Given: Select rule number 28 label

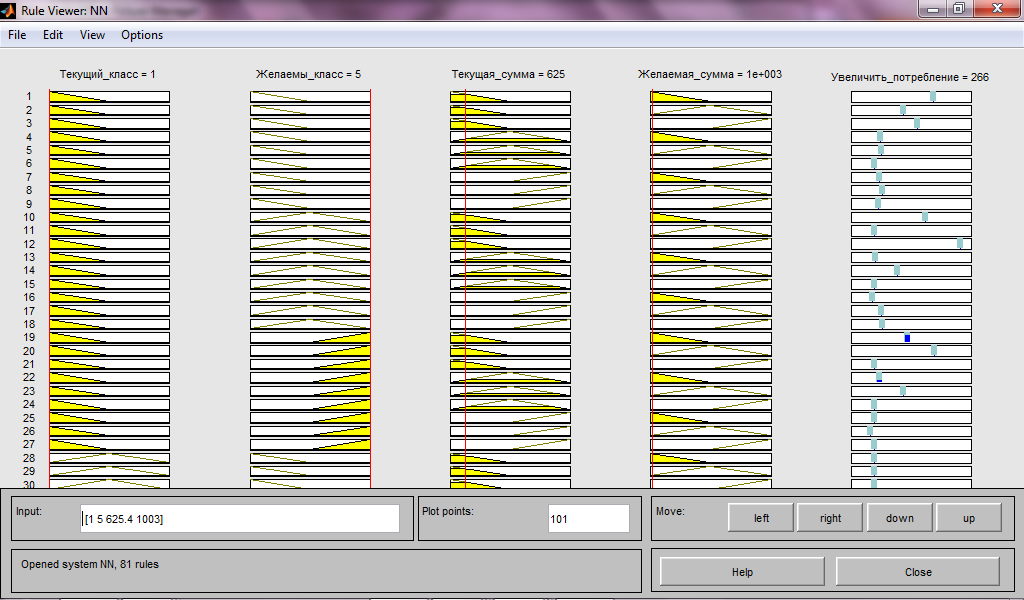Looking at the screenshot, I should [29, 458].
